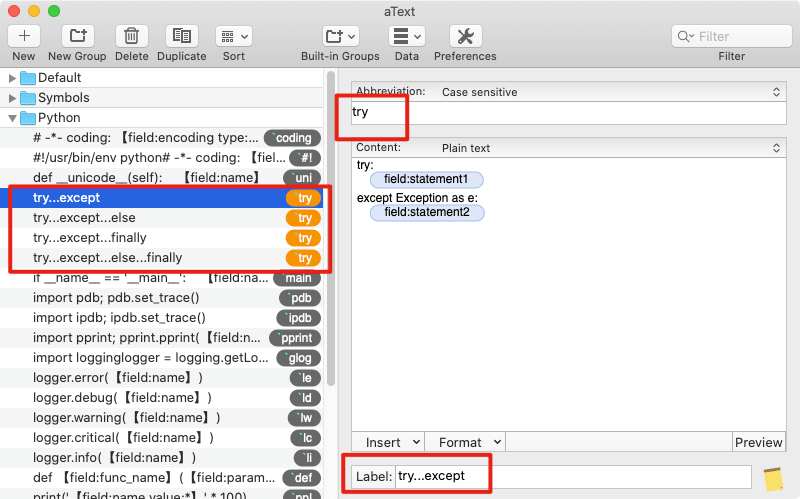Click the Duplicate icon in toolbar

(x=181, y=36)
